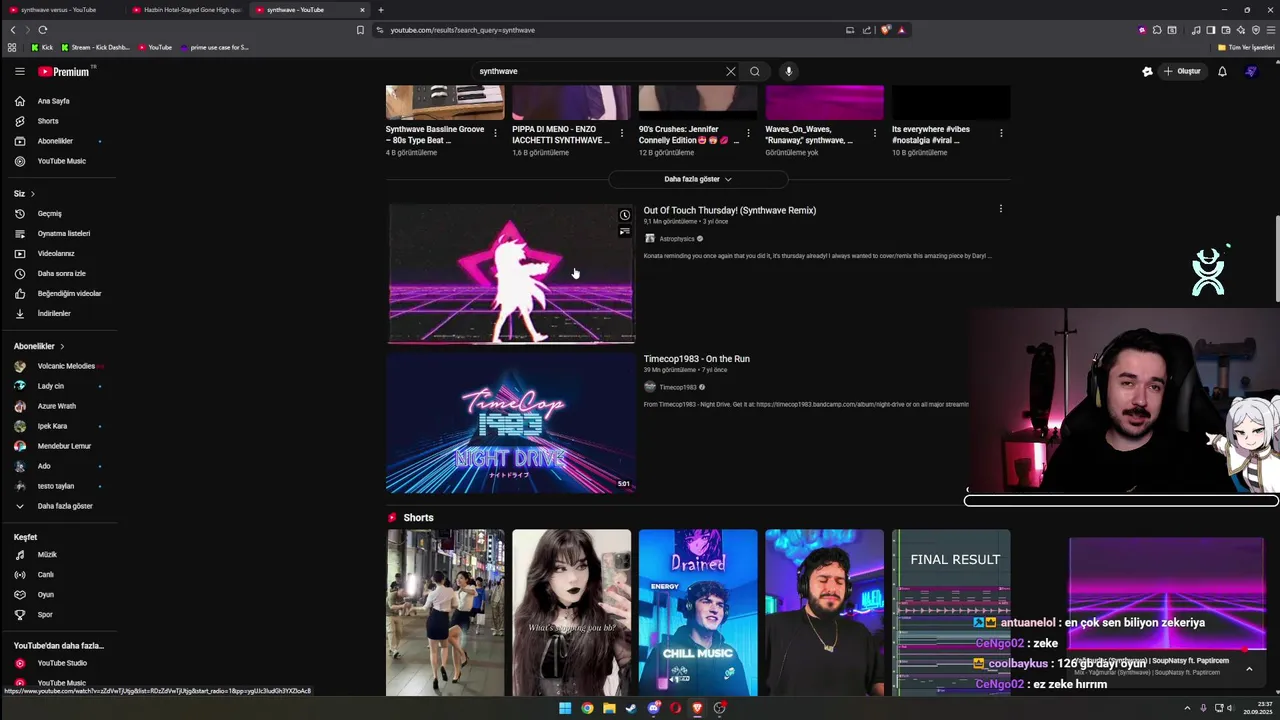Open the YouTube hamburger guide menu

click(x=19, y=71)
